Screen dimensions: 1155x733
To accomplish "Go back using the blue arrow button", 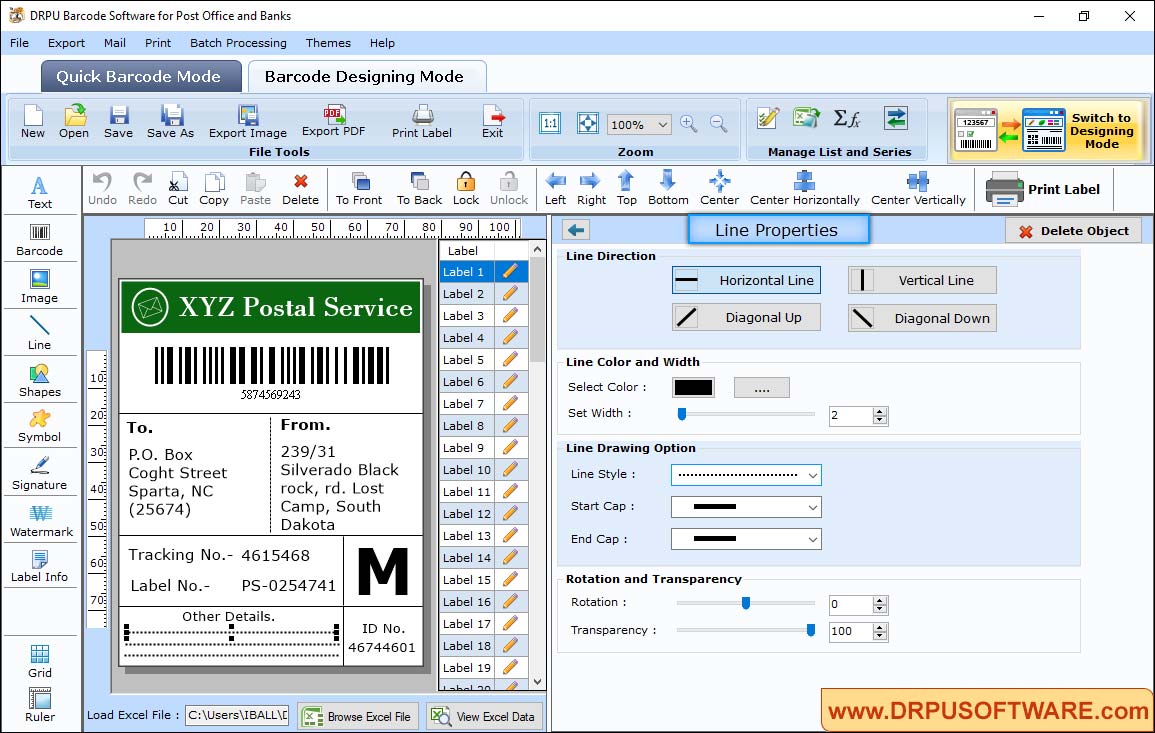I will tap(576, 231).
